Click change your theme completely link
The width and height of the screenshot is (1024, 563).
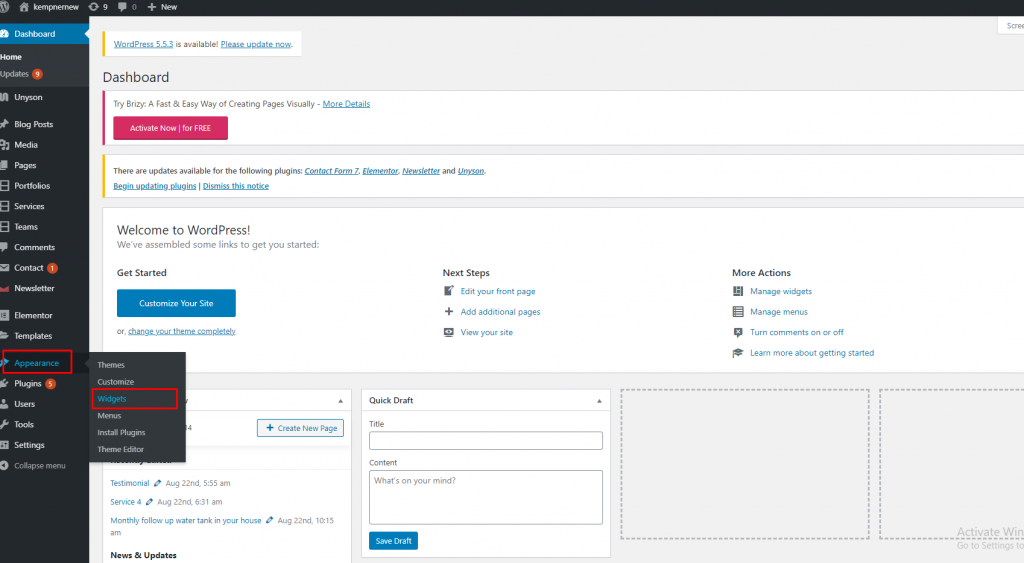pos(182,331)
